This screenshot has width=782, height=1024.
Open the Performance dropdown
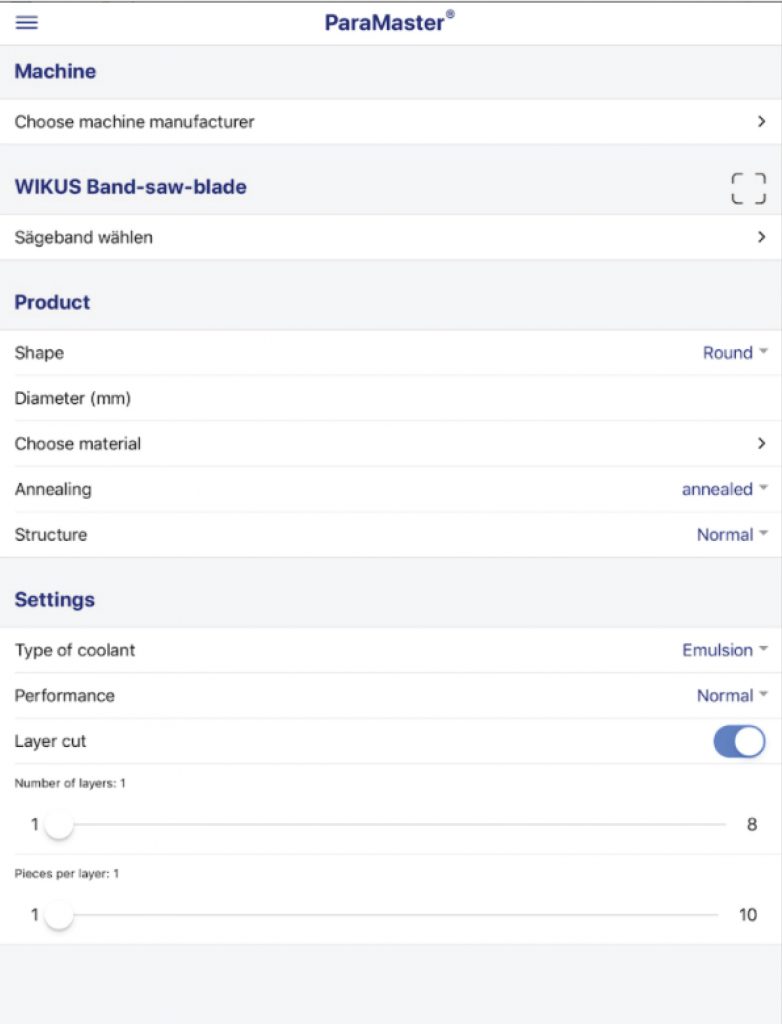coord(732,695)
